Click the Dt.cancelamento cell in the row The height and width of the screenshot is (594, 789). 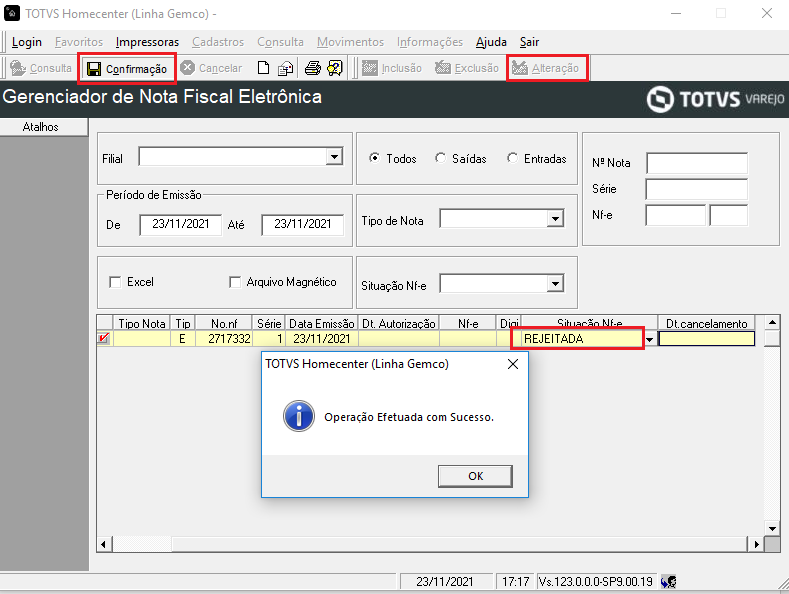706,339
